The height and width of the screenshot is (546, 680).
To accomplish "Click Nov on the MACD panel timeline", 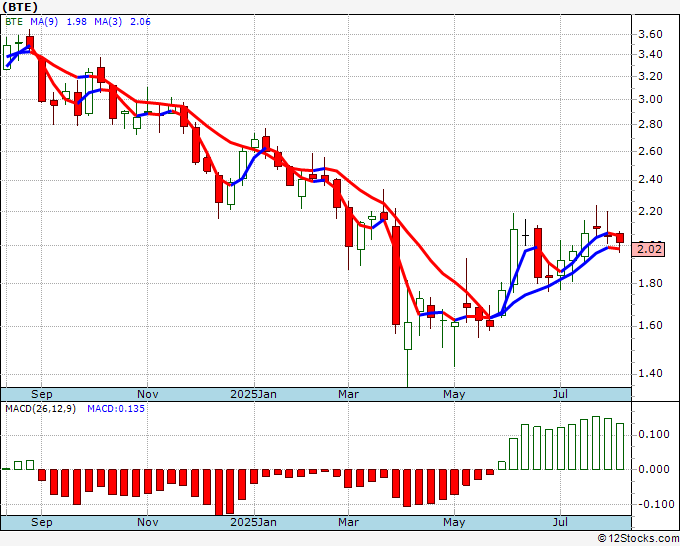I will (147, 522).
